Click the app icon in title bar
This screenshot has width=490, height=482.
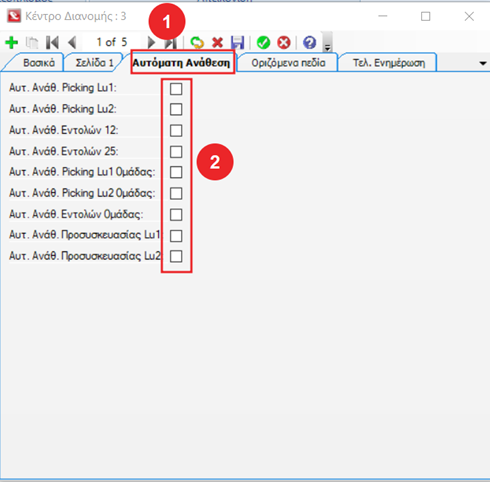pos(14,16)
